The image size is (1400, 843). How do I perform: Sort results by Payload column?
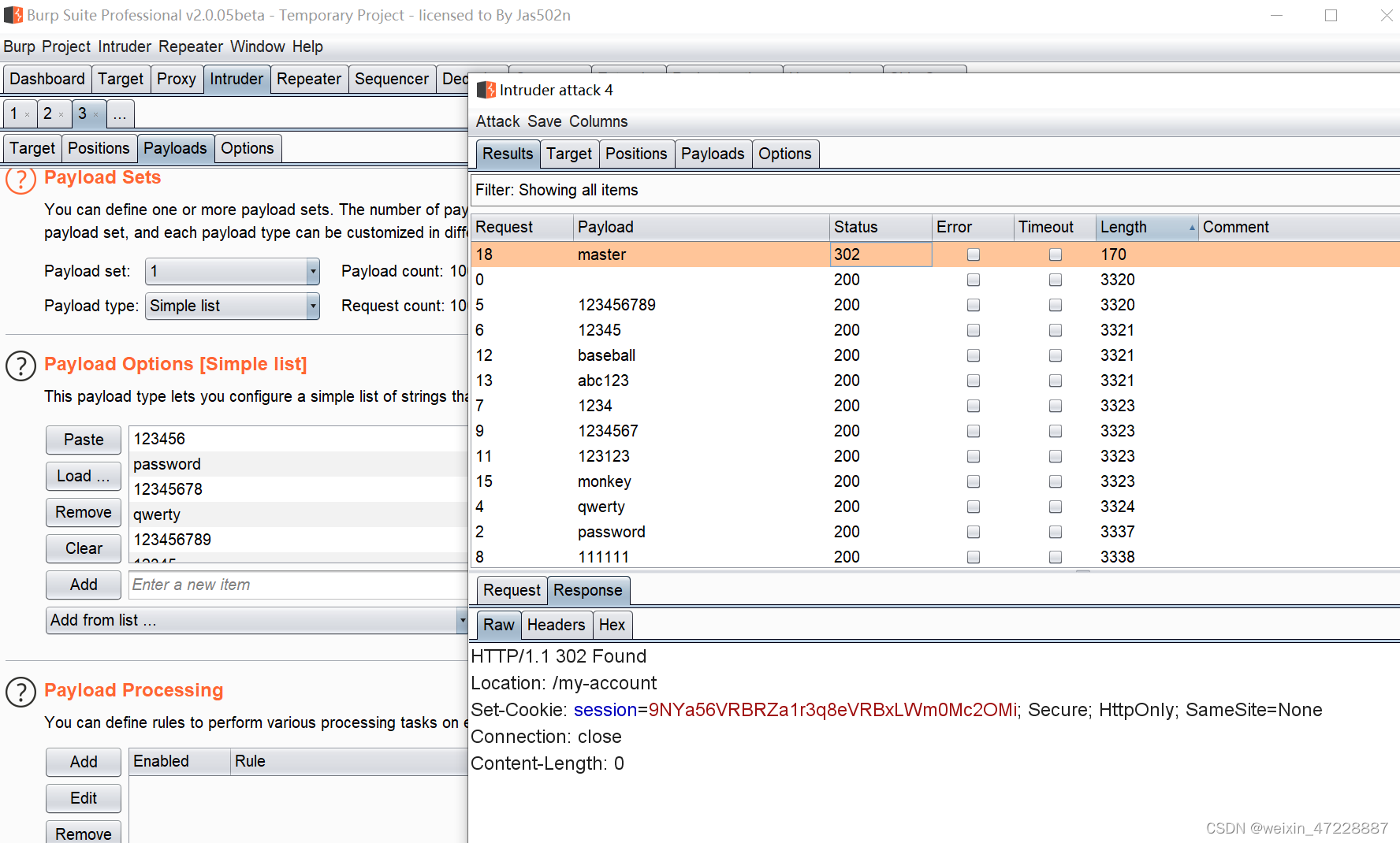click(701, 228)
